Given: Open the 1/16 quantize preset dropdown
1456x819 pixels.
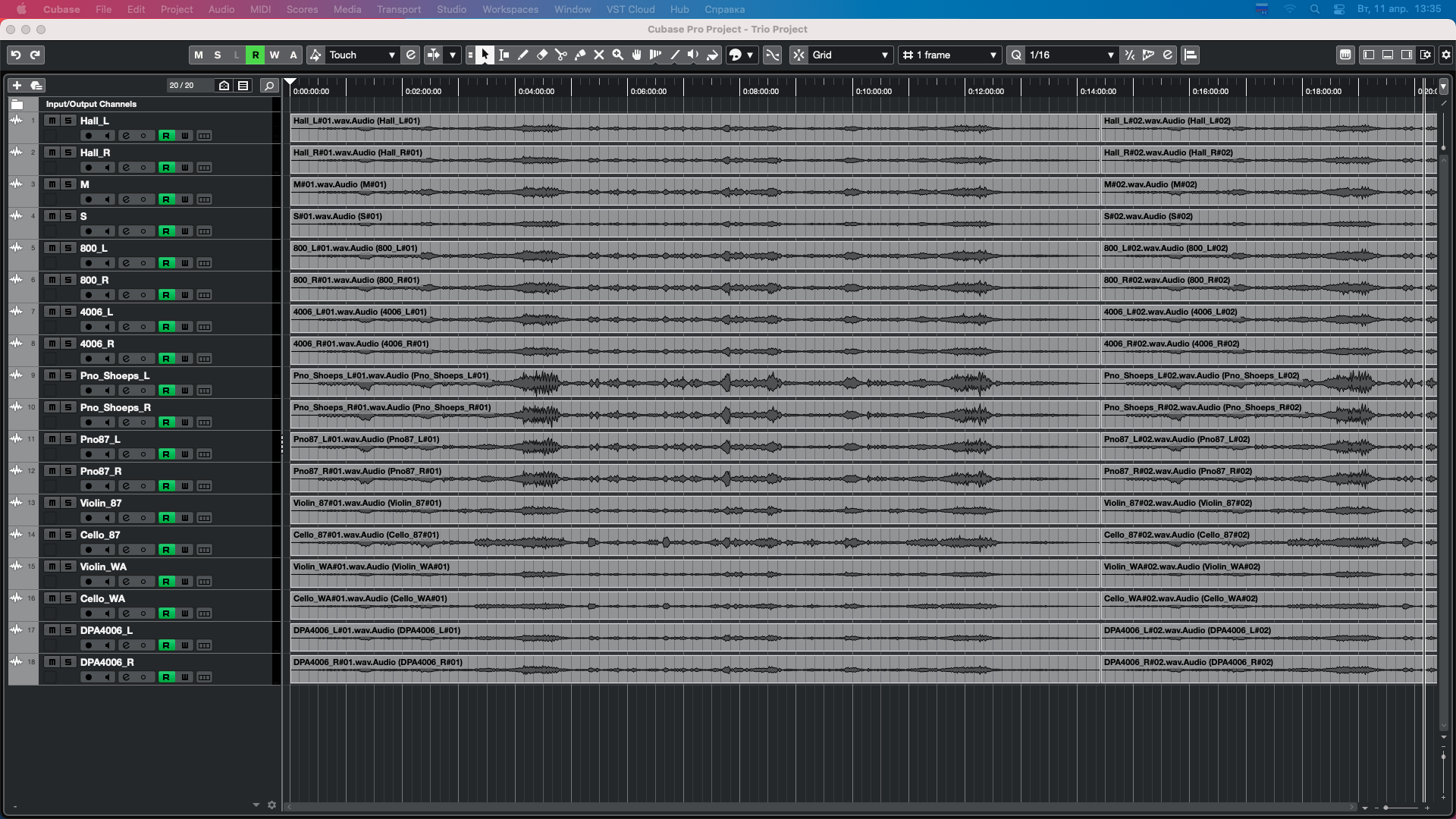Looking at the screenshot, I should click(x=1072, y=55).
